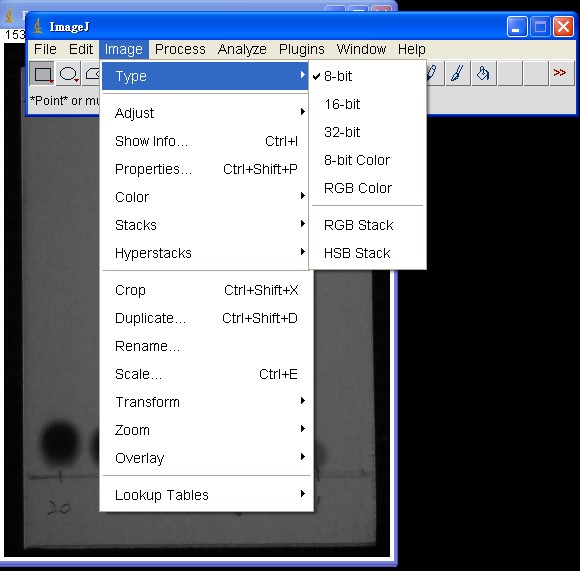Minimize the ImageJ window

517,27
